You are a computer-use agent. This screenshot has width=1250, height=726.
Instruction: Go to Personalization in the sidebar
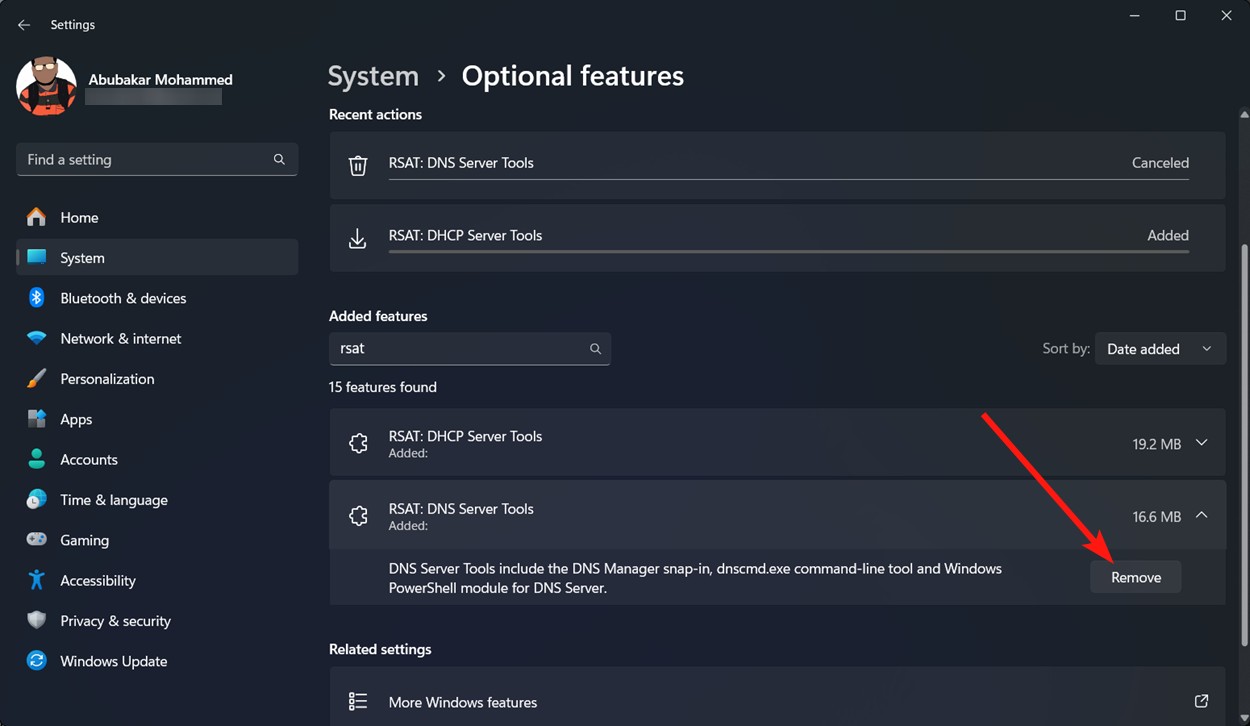(107, 379)
